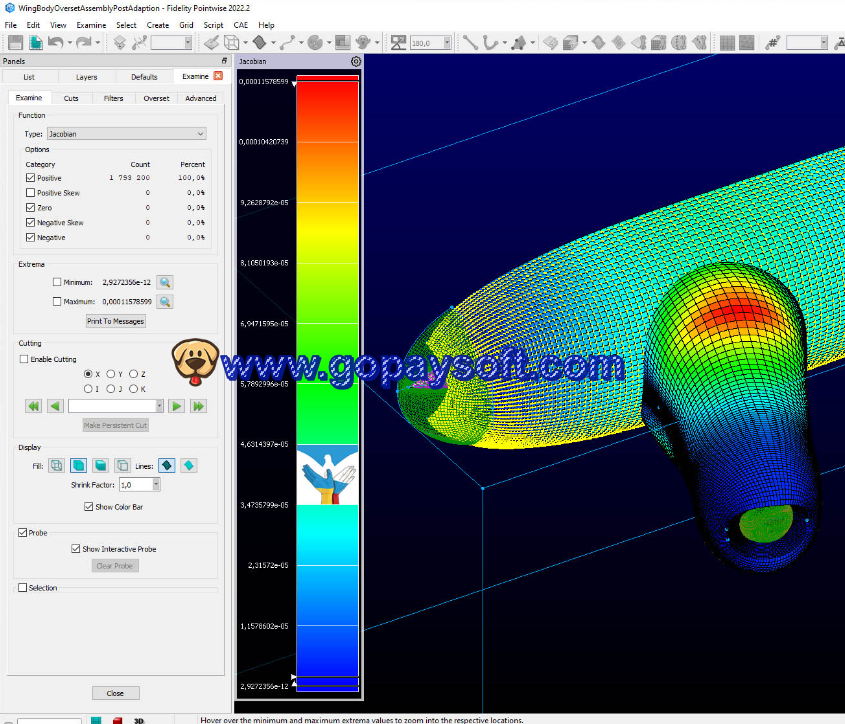Check the Maximum extrema checkbox
The image size is (845, 724).
click(57, 301)
